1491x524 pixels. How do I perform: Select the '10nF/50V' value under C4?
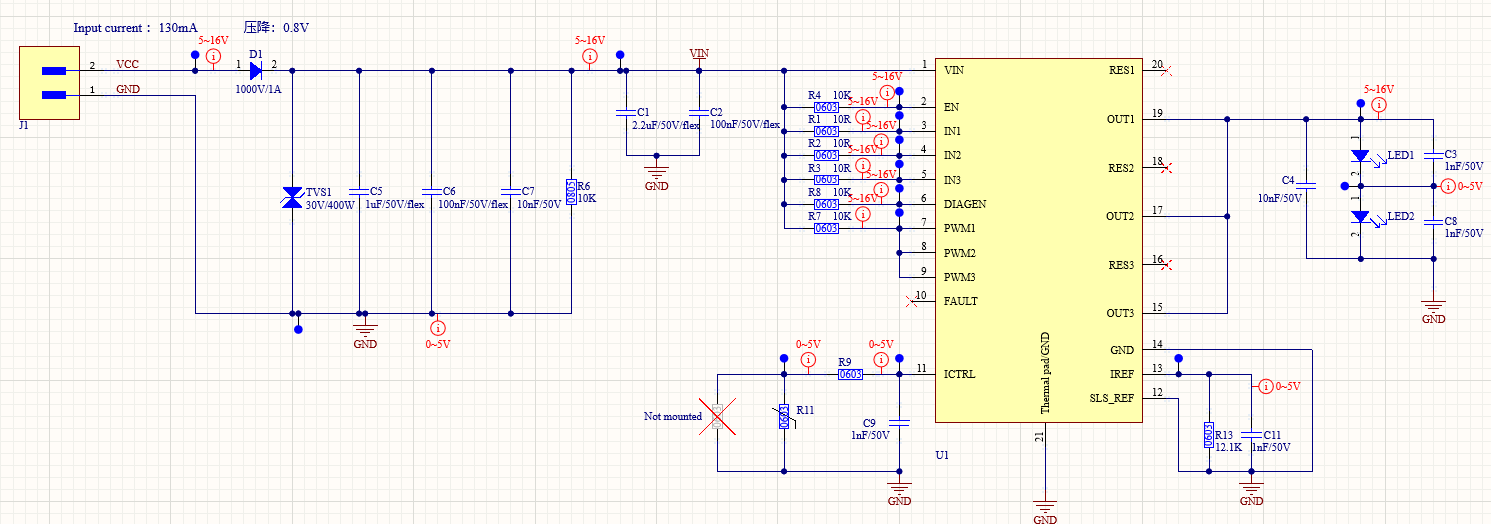tap(1279, 198)
